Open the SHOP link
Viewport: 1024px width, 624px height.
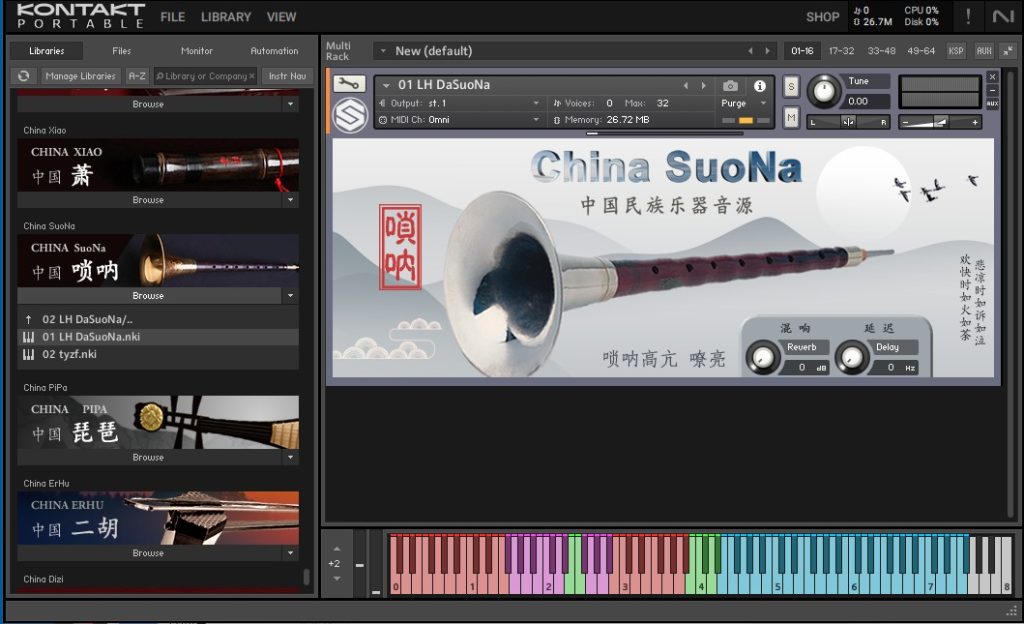(822, 17)
